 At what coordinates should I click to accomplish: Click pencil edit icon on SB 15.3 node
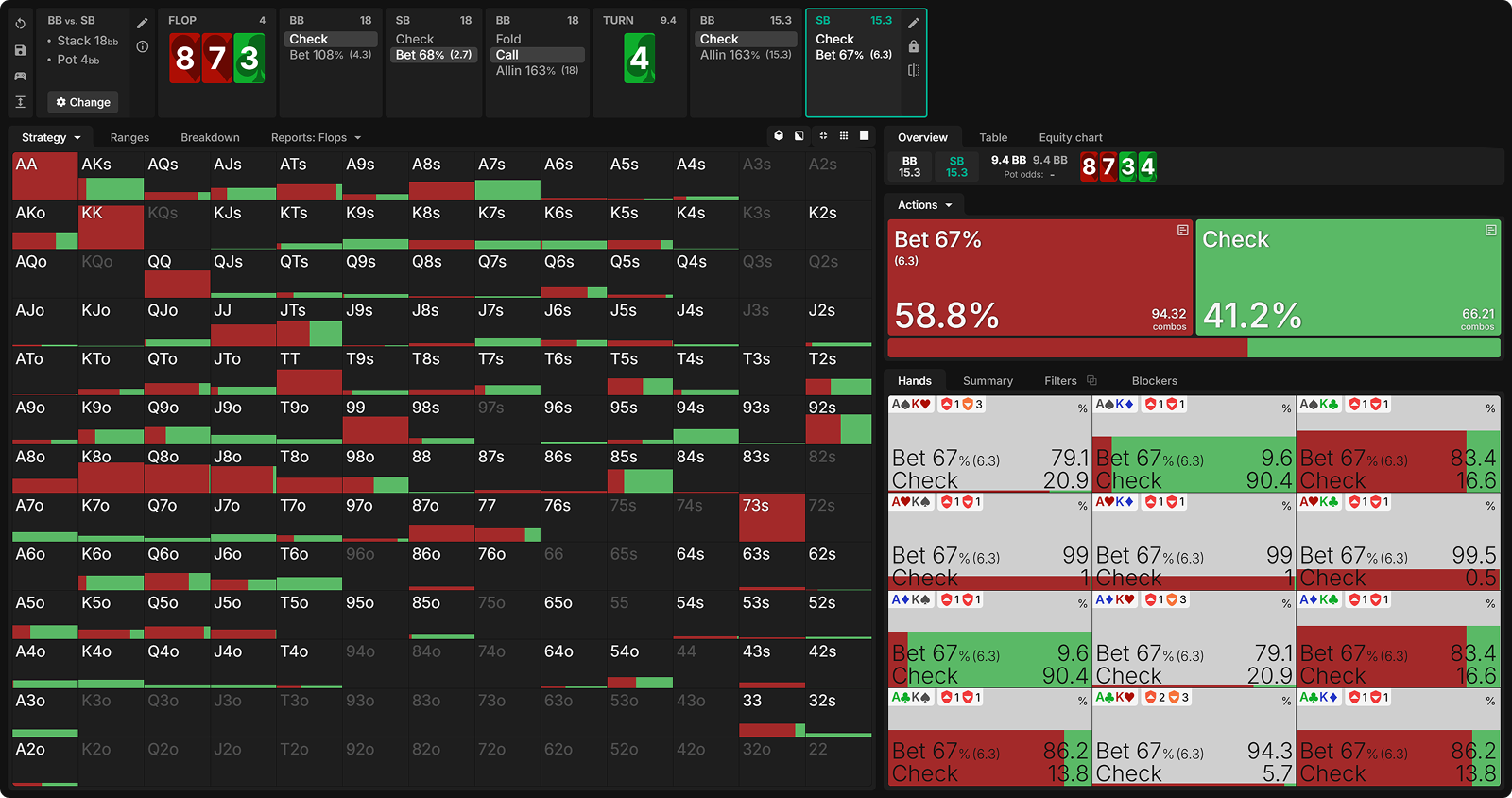tap(913, 23)
